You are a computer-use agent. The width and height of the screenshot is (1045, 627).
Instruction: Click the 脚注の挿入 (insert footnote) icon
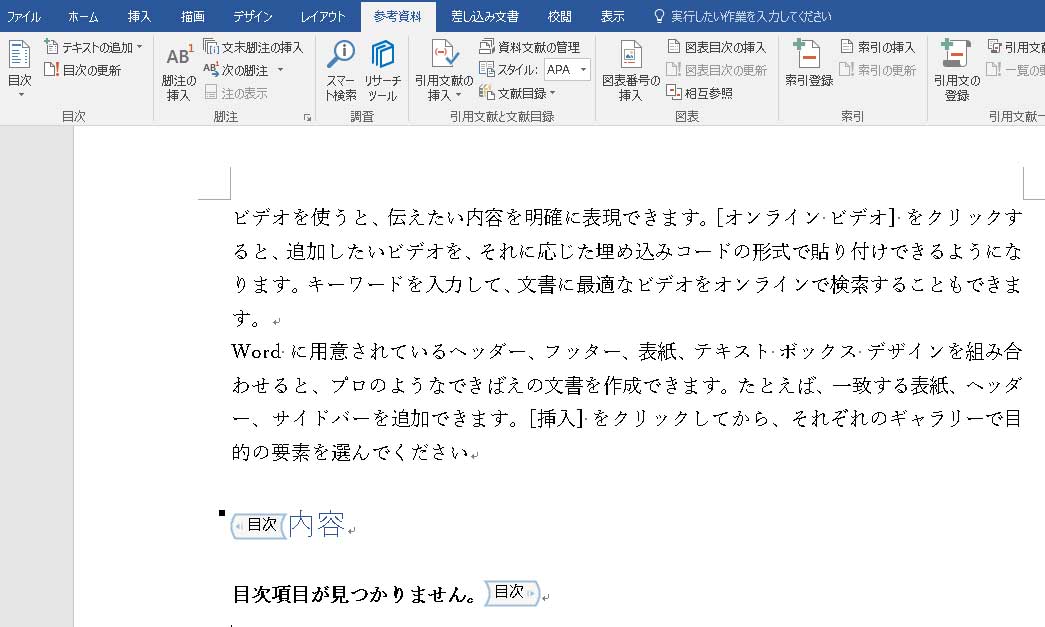179,72
